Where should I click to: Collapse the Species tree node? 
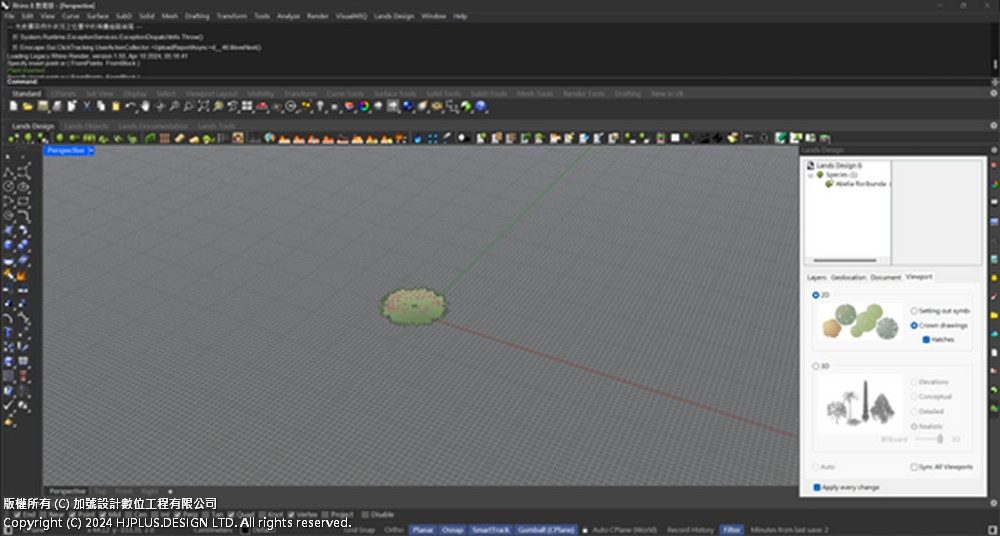811,175
